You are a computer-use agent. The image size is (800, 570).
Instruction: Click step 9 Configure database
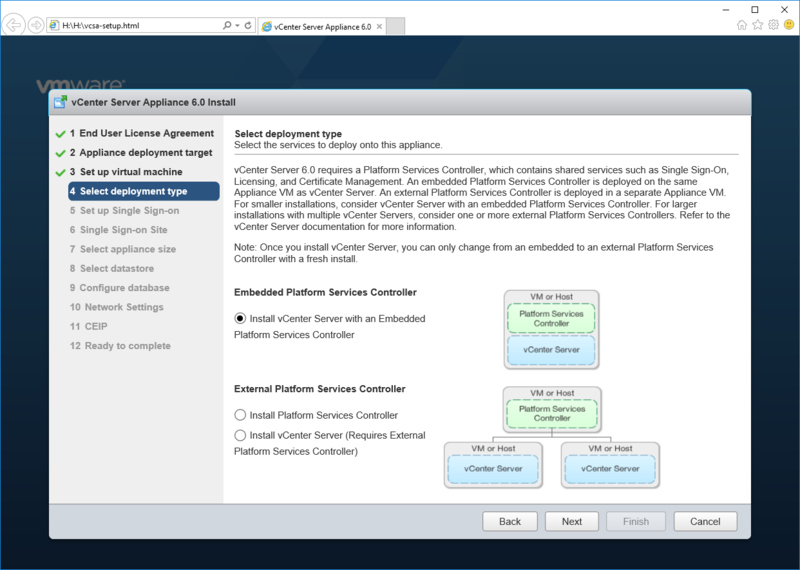119,288
